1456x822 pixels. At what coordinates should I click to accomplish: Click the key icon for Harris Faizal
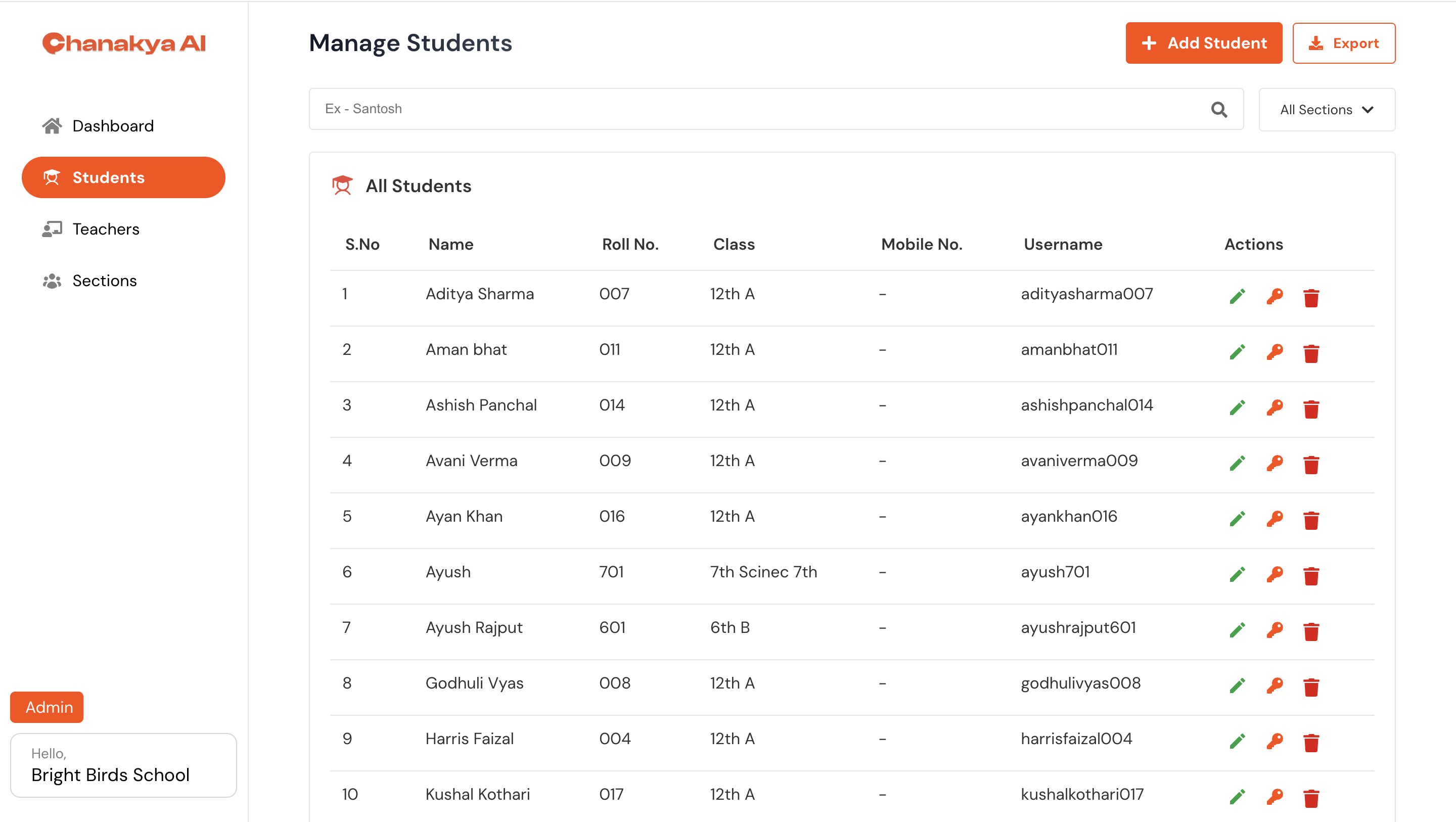[1275, 741]
